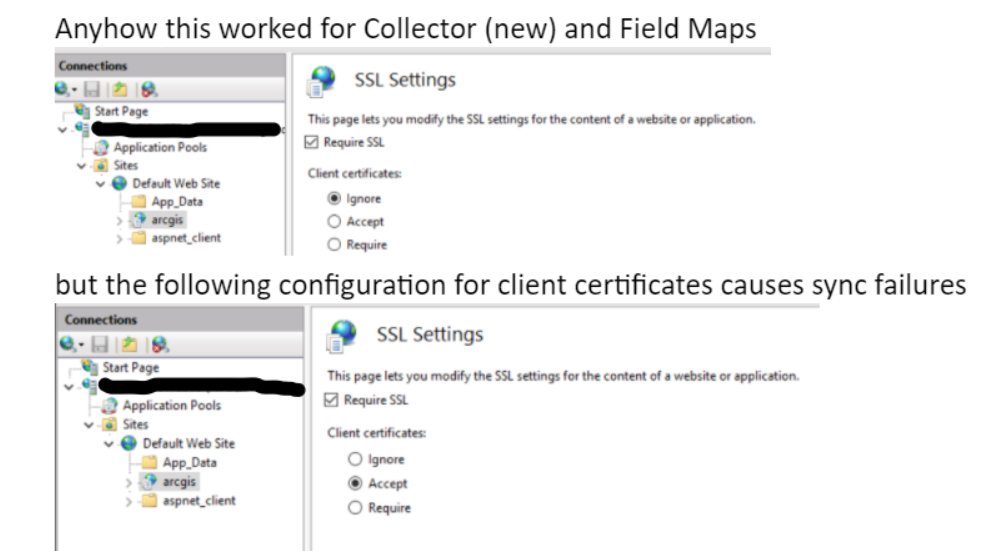Viewport: 986px width, 551px height.
Task: Select Accept radio in lower Client certificates
Action: tap(355, 483)
